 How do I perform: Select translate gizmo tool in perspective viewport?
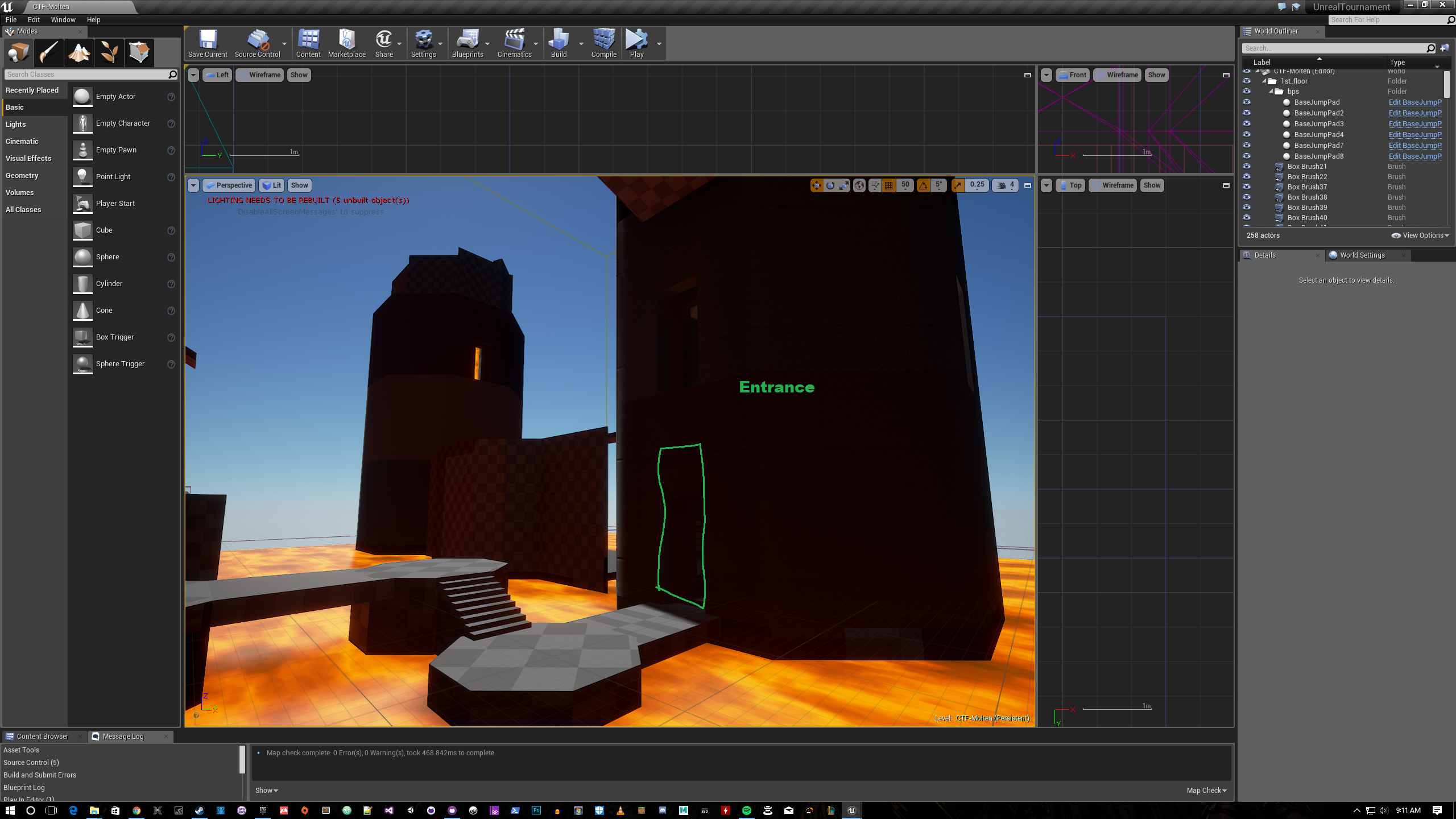(817, 185)
